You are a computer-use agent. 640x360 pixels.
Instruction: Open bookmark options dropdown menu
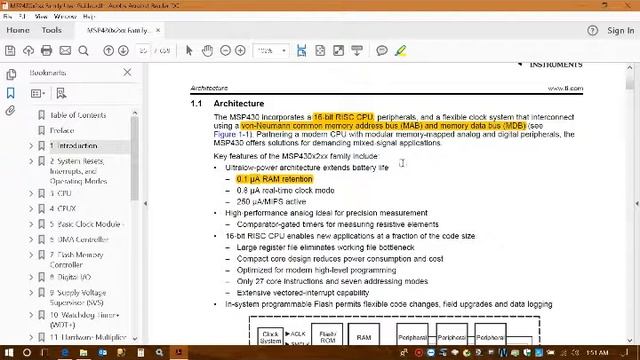(x=38, y=93)
